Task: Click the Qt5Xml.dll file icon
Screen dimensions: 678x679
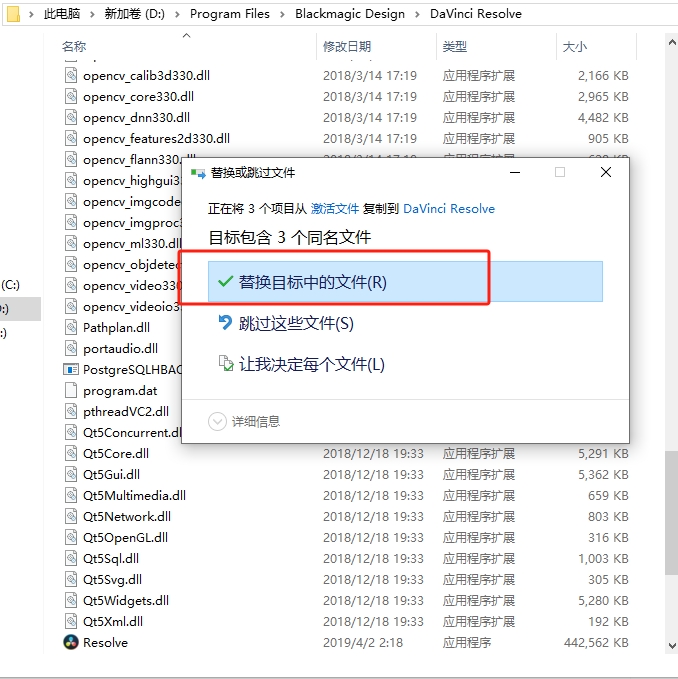Action: pos(71,621)
